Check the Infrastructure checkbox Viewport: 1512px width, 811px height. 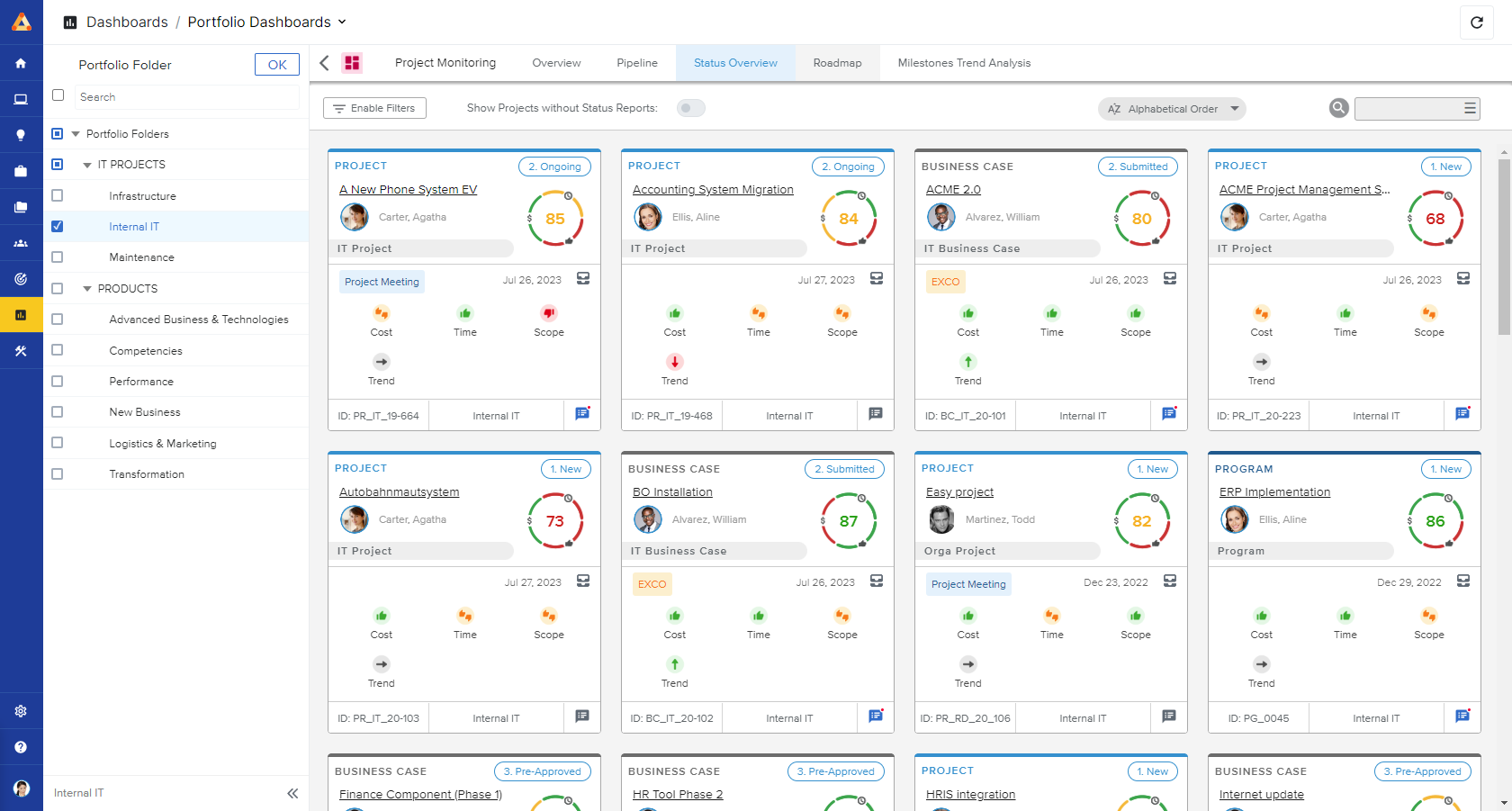click(58, 195)
